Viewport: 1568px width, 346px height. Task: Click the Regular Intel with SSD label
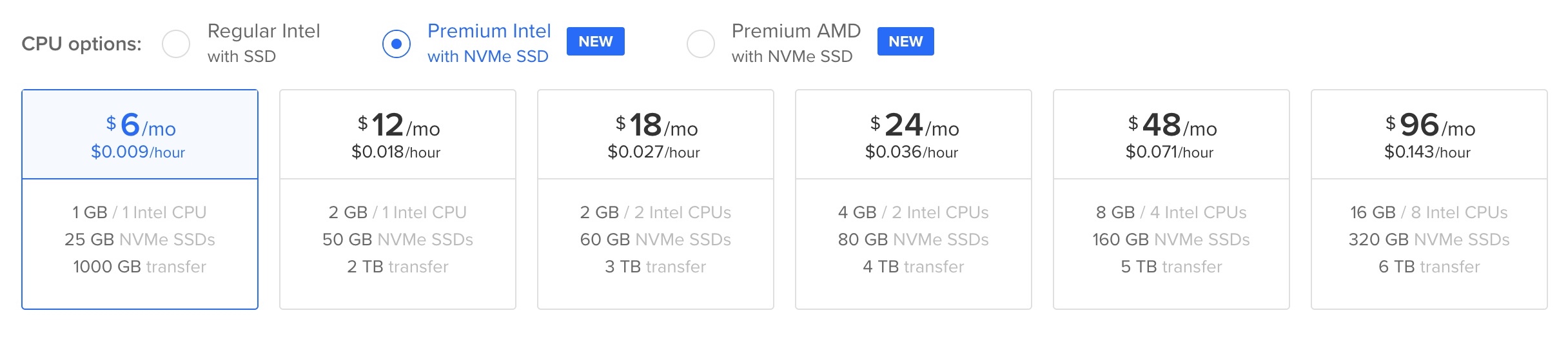pyautogui.click(x=264, y=43)
